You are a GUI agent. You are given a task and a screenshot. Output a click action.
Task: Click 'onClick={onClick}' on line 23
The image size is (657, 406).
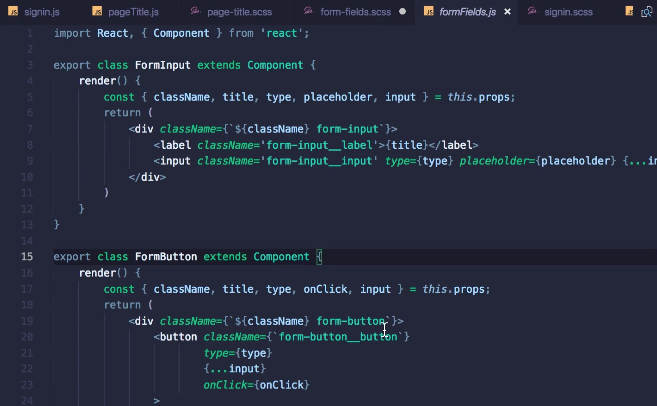click(x=256, y=385)
